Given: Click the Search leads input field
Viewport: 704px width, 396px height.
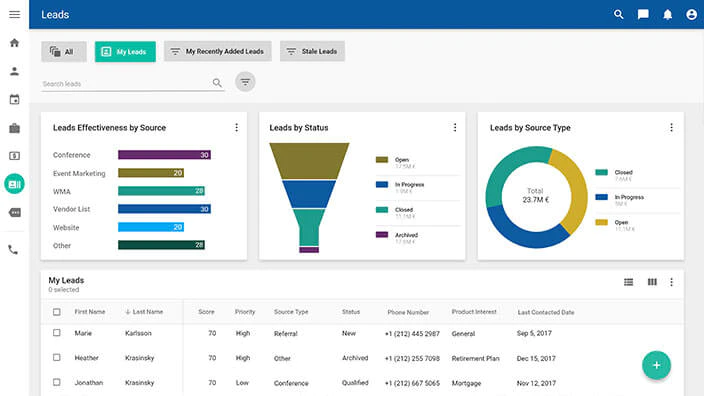Looking at the screenshot, I should (x=127, y=84).
